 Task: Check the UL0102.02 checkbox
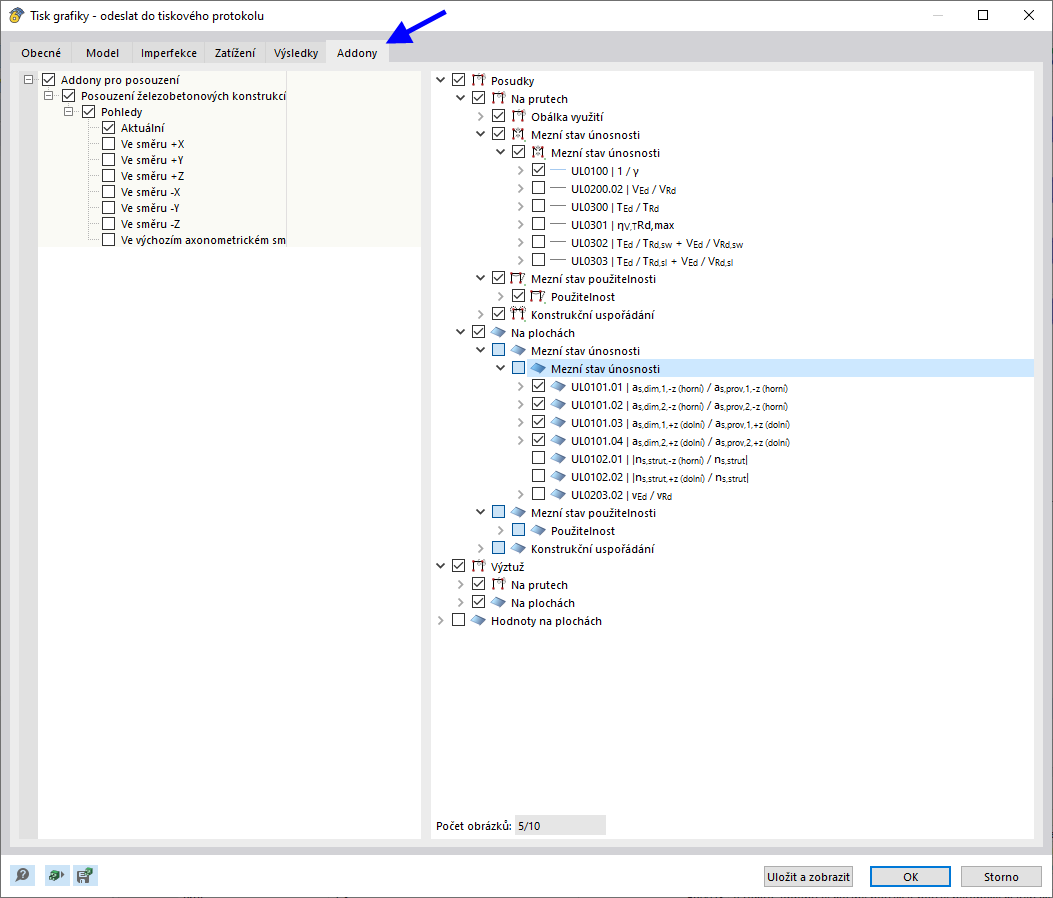538,476
